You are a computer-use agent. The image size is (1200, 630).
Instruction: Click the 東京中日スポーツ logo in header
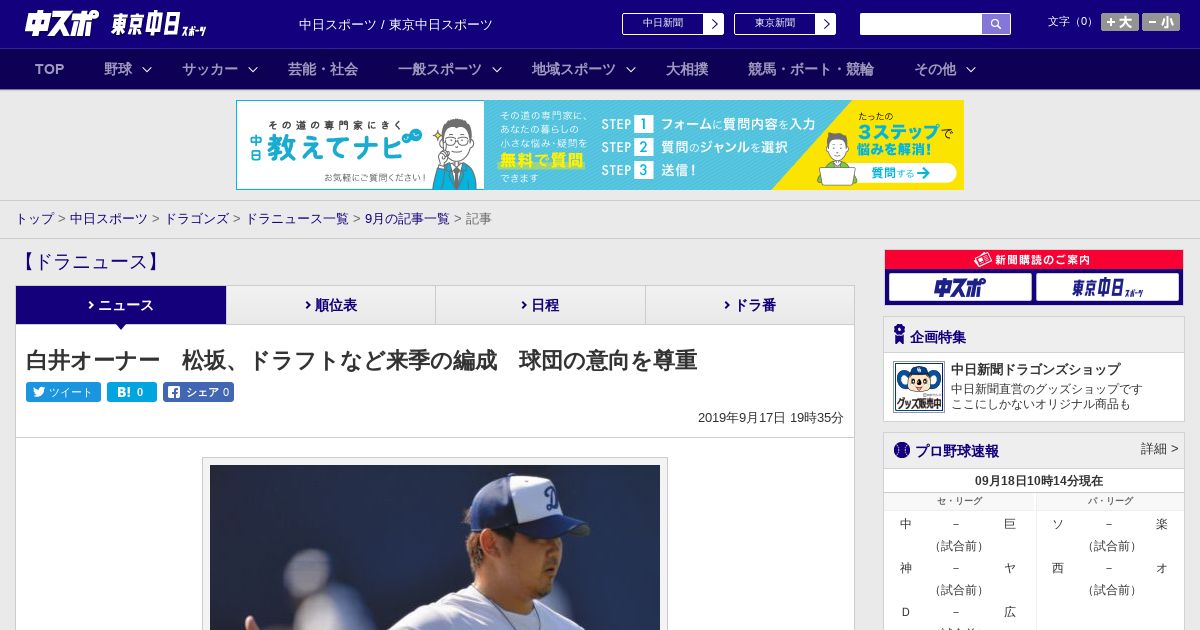tap(158, 24)
